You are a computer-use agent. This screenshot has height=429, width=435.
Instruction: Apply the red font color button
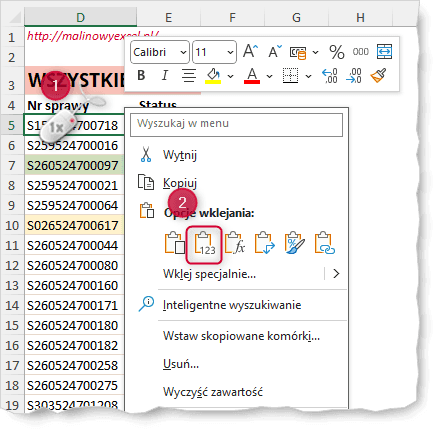252,76
